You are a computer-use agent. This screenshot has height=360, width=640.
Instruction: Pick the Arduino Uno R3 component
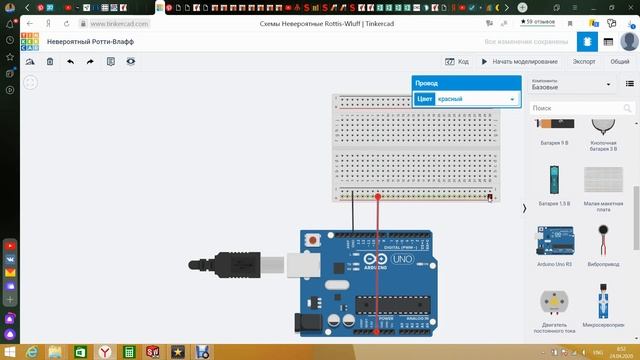pyautogui.click(x=554, y=246)
